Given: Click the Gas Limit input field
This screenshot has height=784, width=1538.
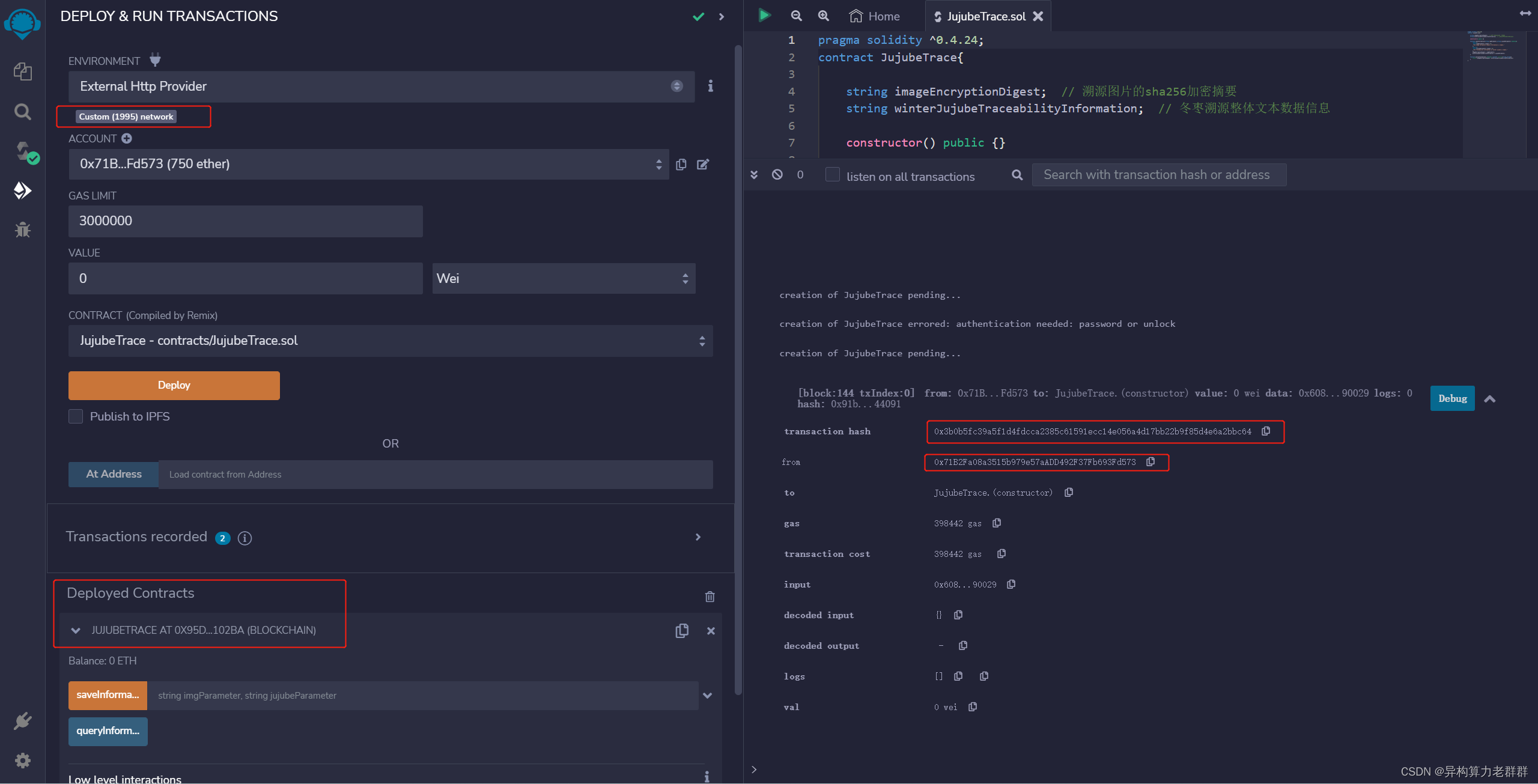Looking at the screenshot, I should click(x=246, y=221).
